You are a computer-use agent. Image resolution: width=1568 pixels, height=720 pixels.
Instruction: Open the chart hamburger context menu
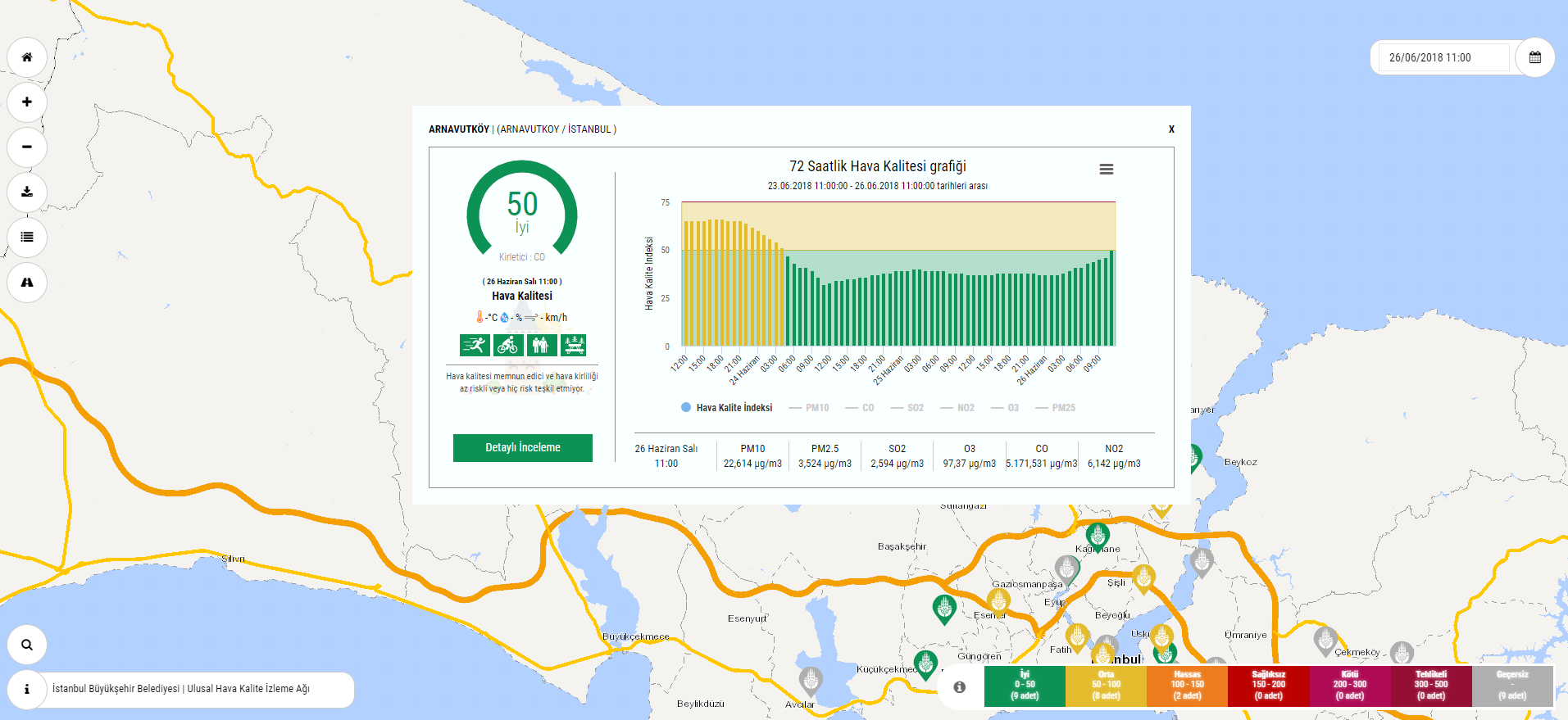pos(1106,170)
